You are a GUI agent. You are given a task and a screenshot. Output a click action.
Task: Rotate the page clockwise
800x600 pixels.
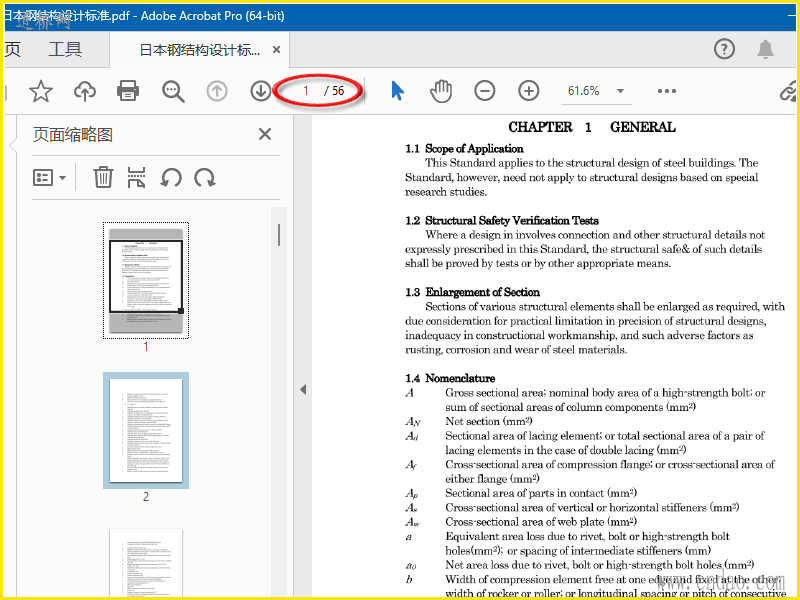[x=205, y=178]
